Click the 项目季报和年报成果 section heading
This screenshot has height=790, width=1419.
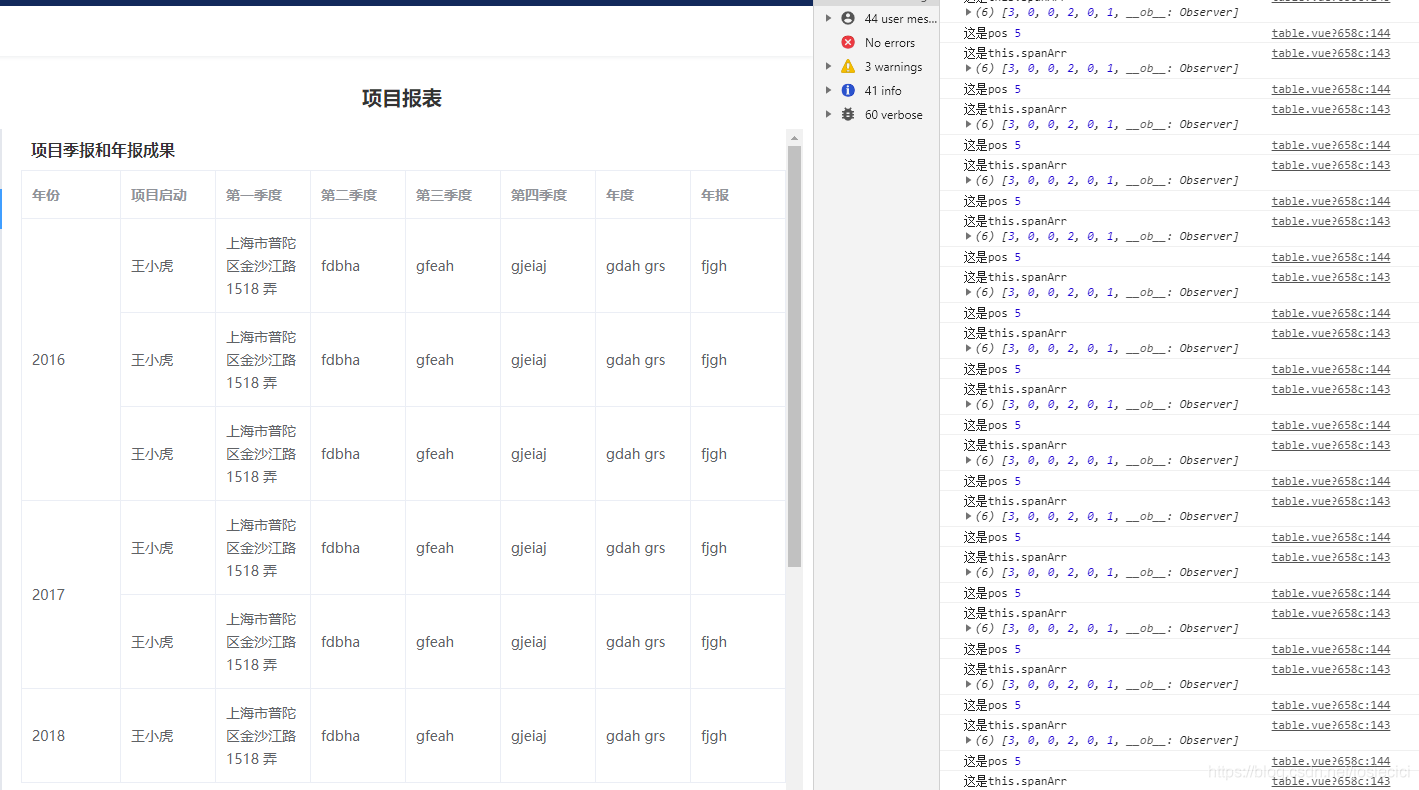(103, 150)
